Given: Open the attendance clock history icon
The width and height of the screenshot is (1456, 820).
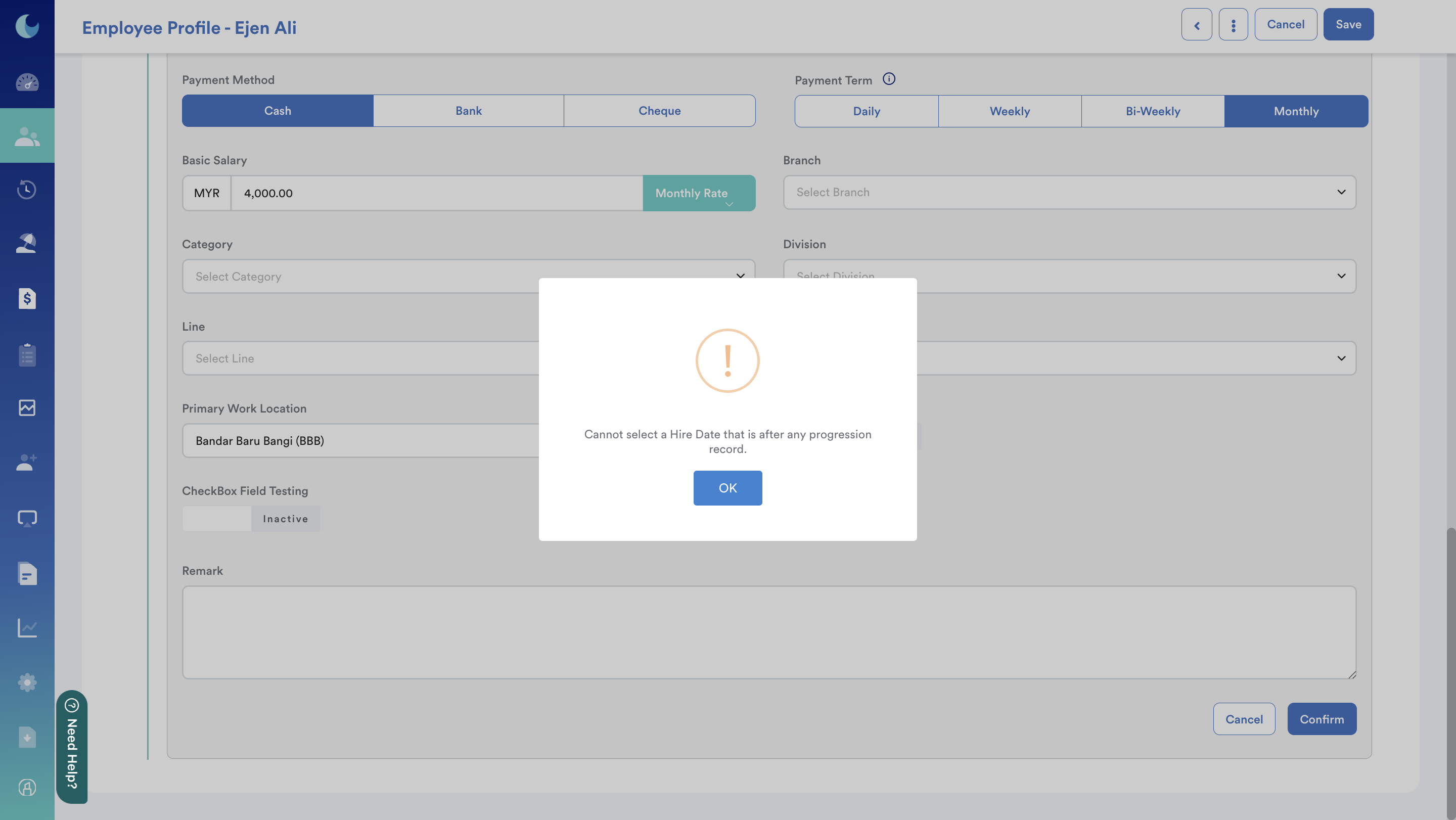Looking at the screenshot, I should click(27, 189).
